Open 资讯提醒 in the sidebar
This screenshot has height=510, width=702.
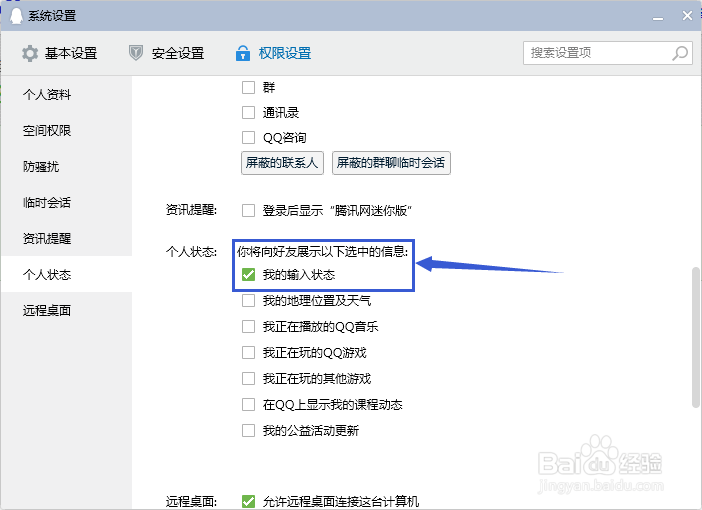click(66, 238)
